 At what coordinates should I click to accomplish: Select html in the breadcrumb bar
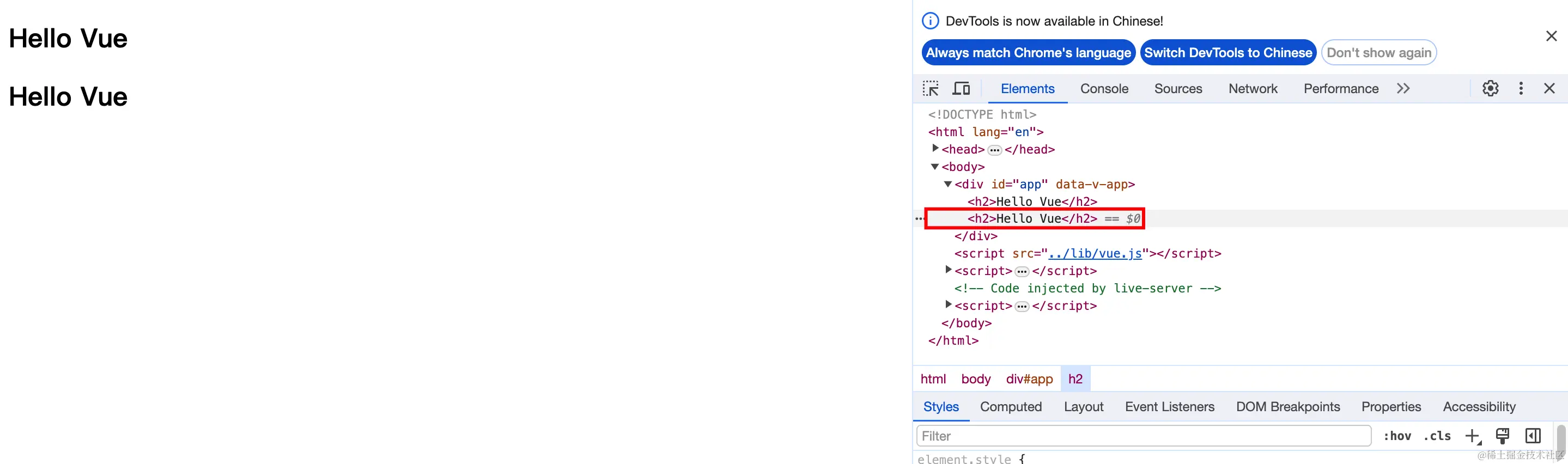[x=933, y=379]
